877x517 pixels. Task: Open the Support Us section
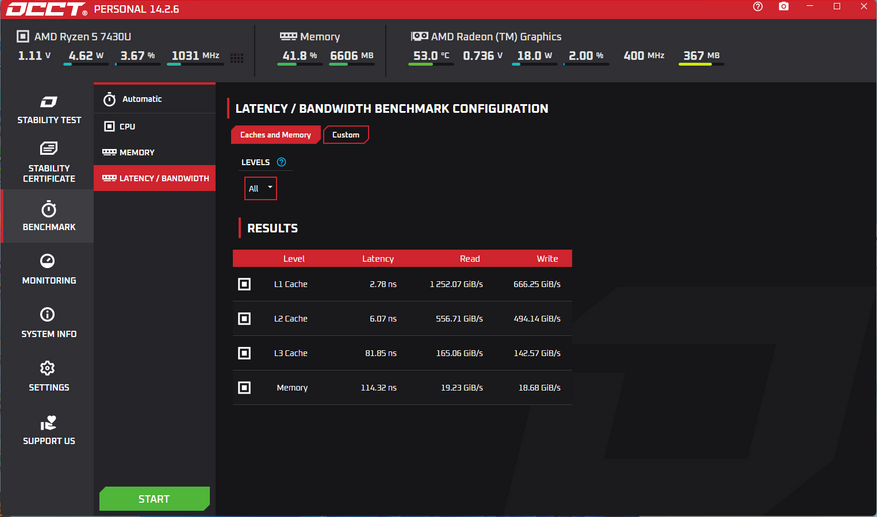49,430
